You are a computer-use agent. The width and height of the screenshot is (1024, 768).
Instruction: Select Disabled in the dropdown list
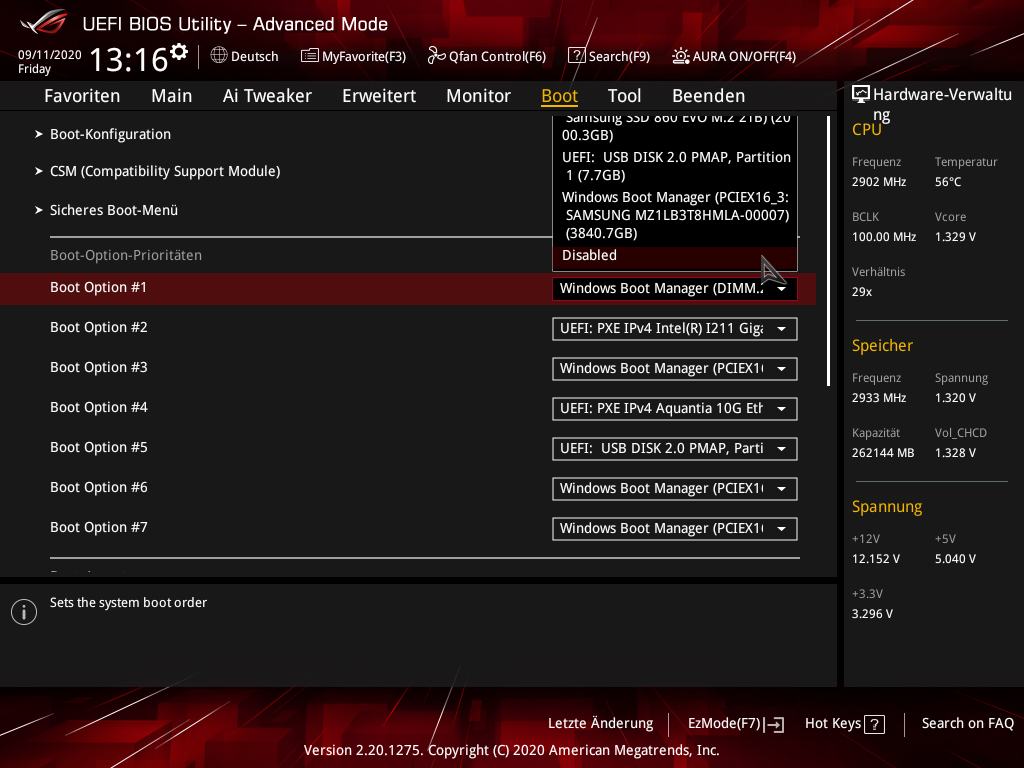coord(675,255)
